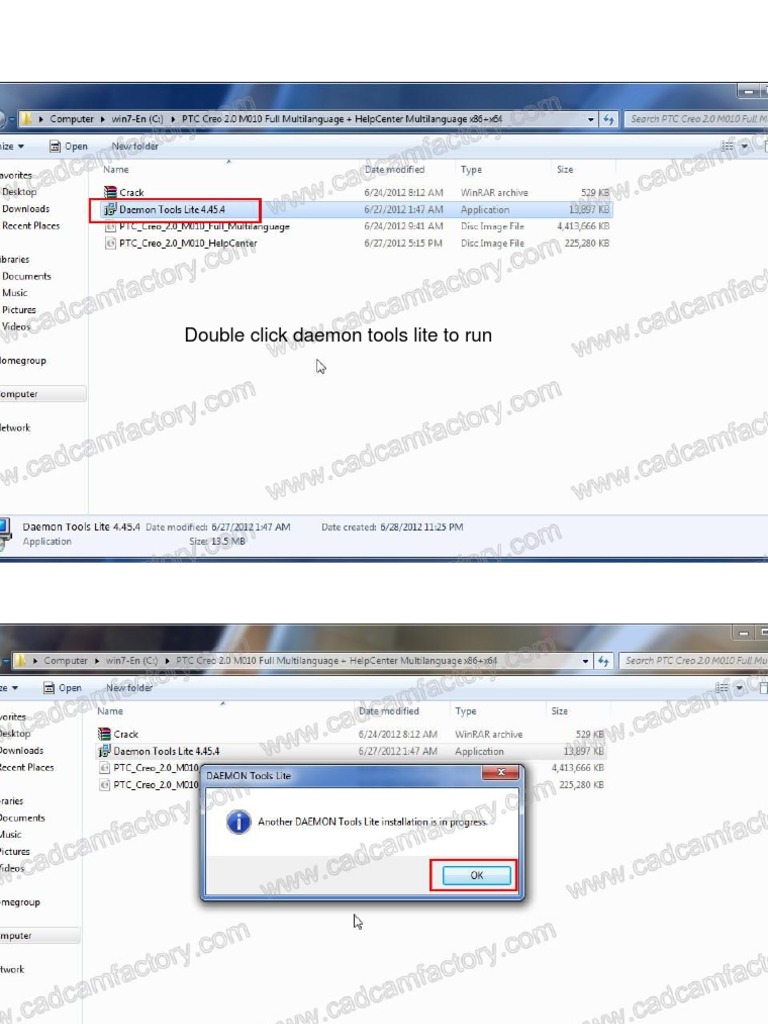768x1024 pixels.
Task: Expand arrow after Computer in top breadcrumb
Action: 103,119
